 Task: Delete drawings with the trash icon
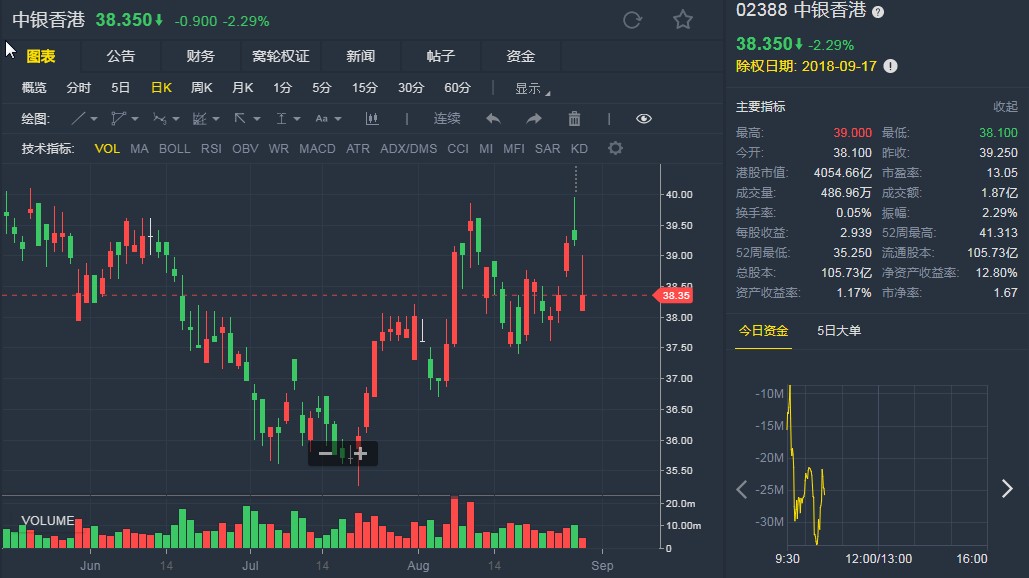point(574,119)
